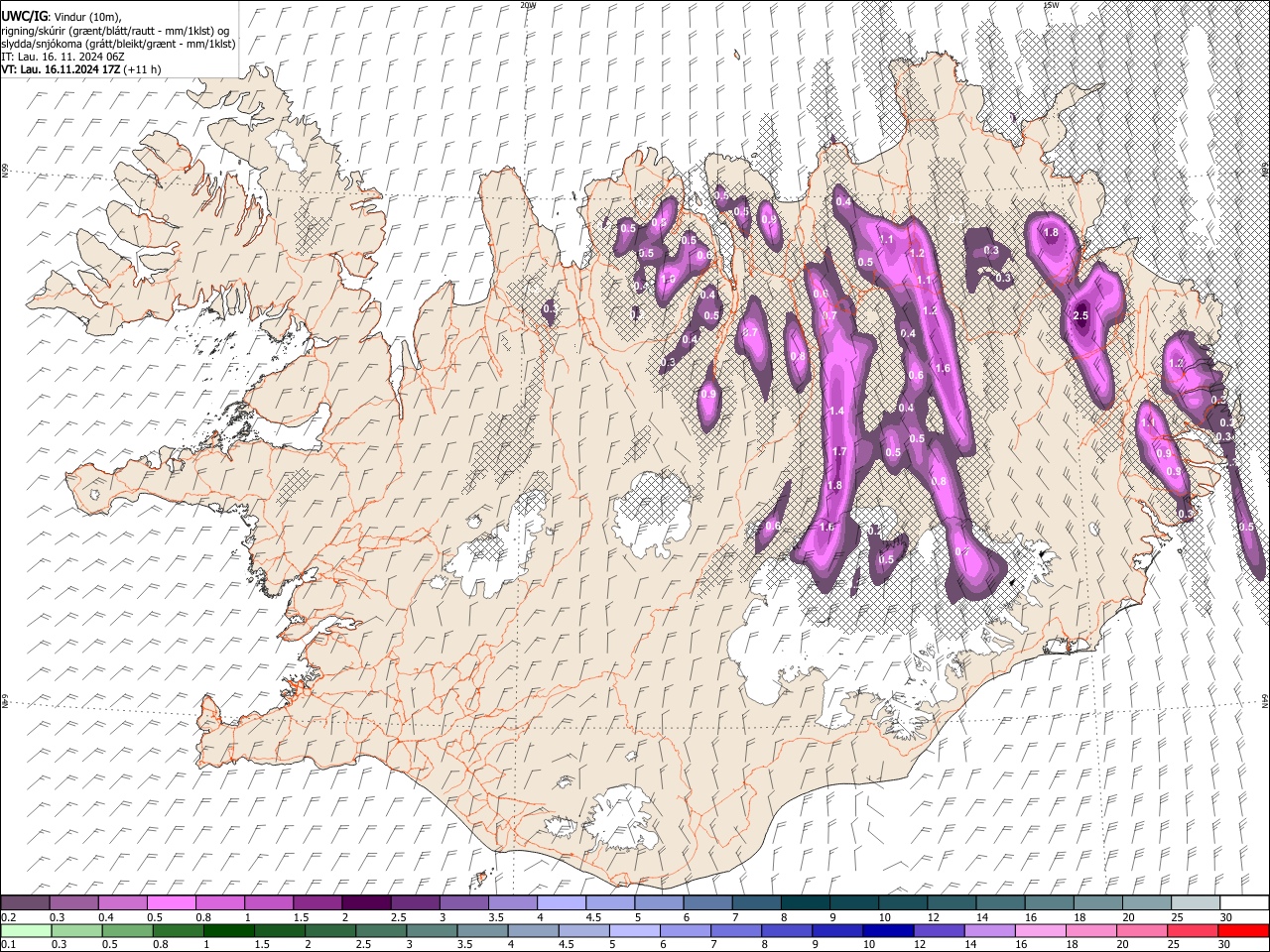This screenshot has width=1270, height=952.
Task: Click the dark purple top-row swatch between 2 and 2.5
Action: 365,902
